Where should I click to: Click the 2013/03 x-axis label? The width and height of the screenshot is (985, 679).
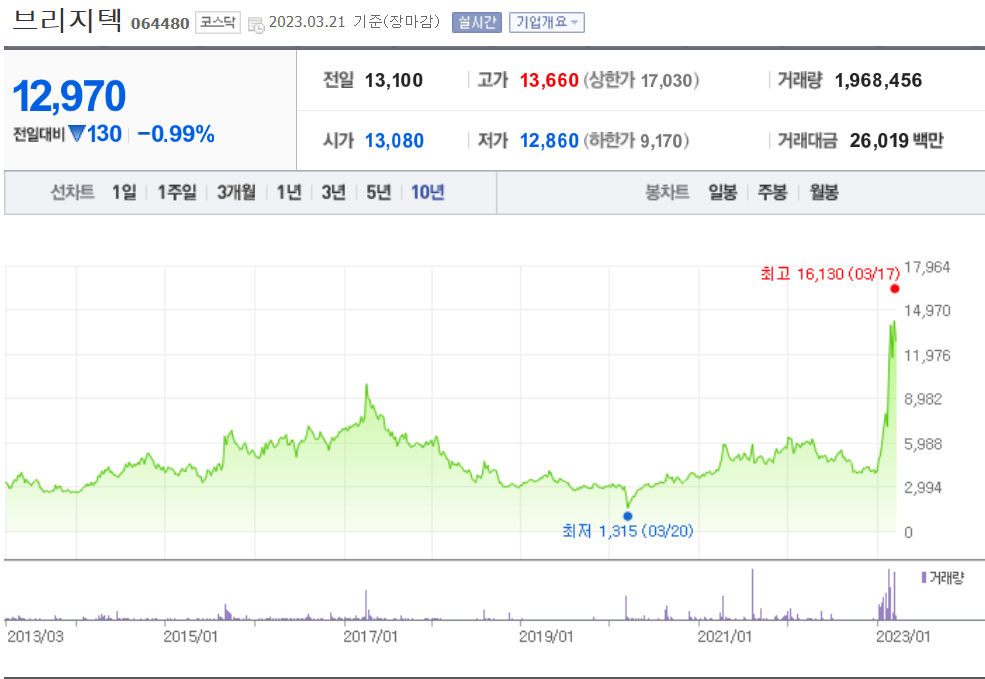tap(35, 636)
